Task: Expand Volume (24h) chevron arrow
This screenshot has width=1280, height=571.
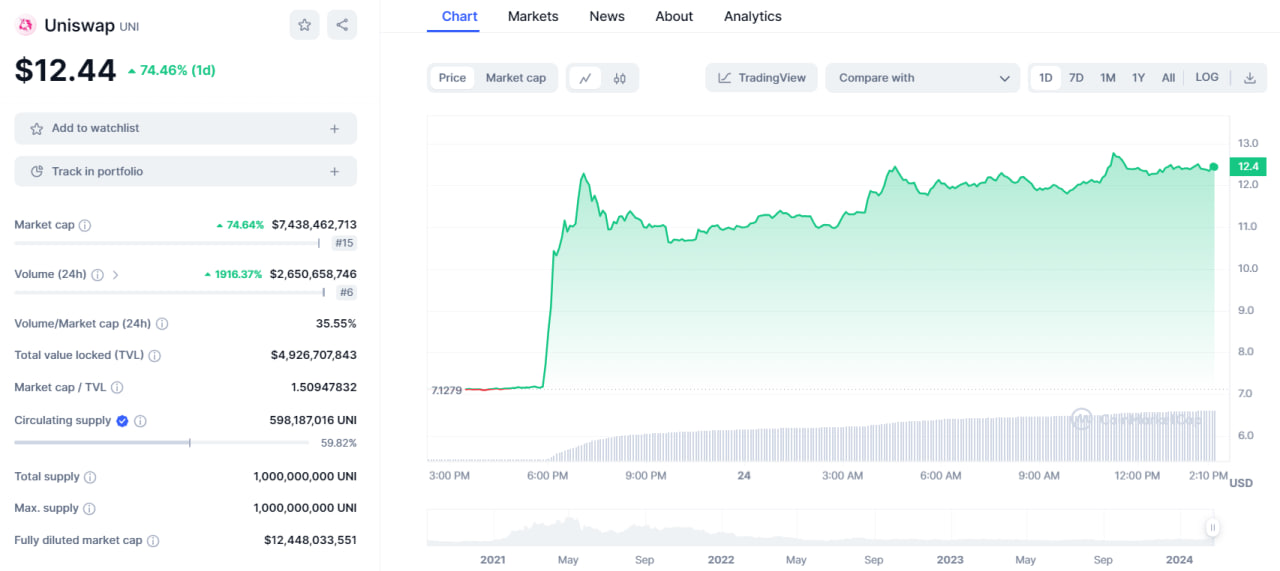Action: (x=115, y=275)
